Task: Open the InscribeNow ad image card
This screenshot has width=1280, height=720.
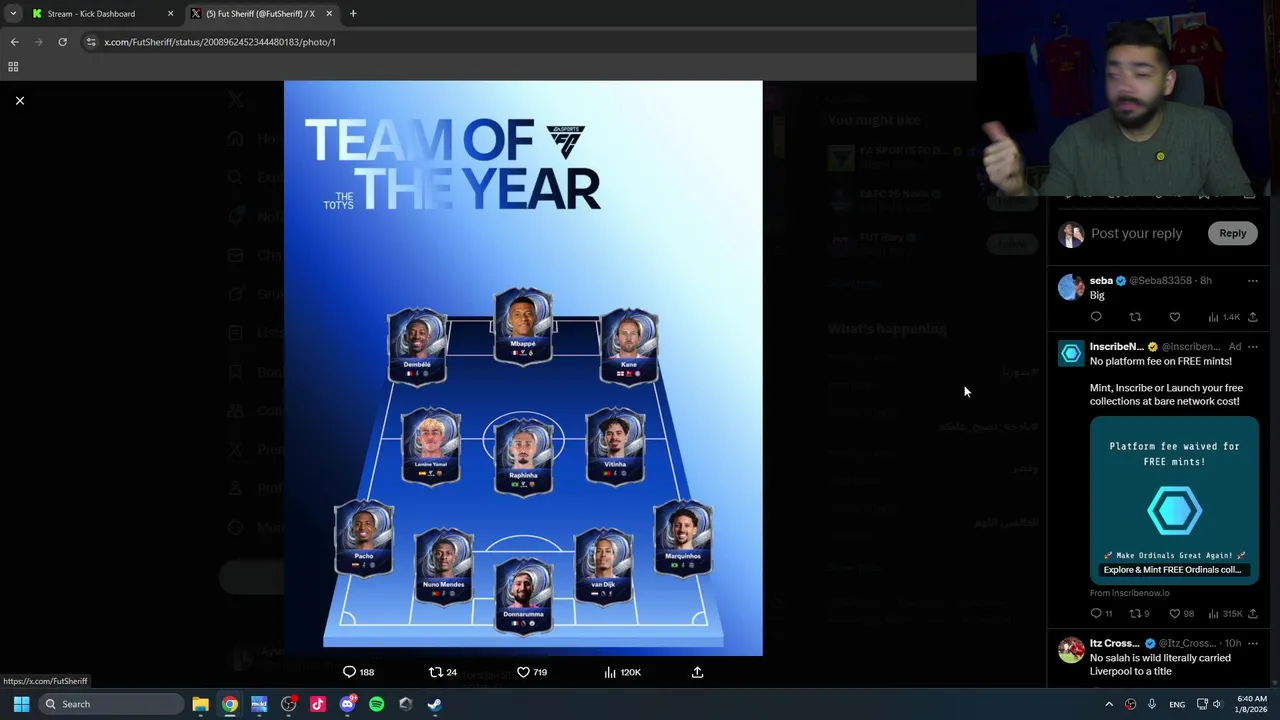Action: click(1174, 501)
